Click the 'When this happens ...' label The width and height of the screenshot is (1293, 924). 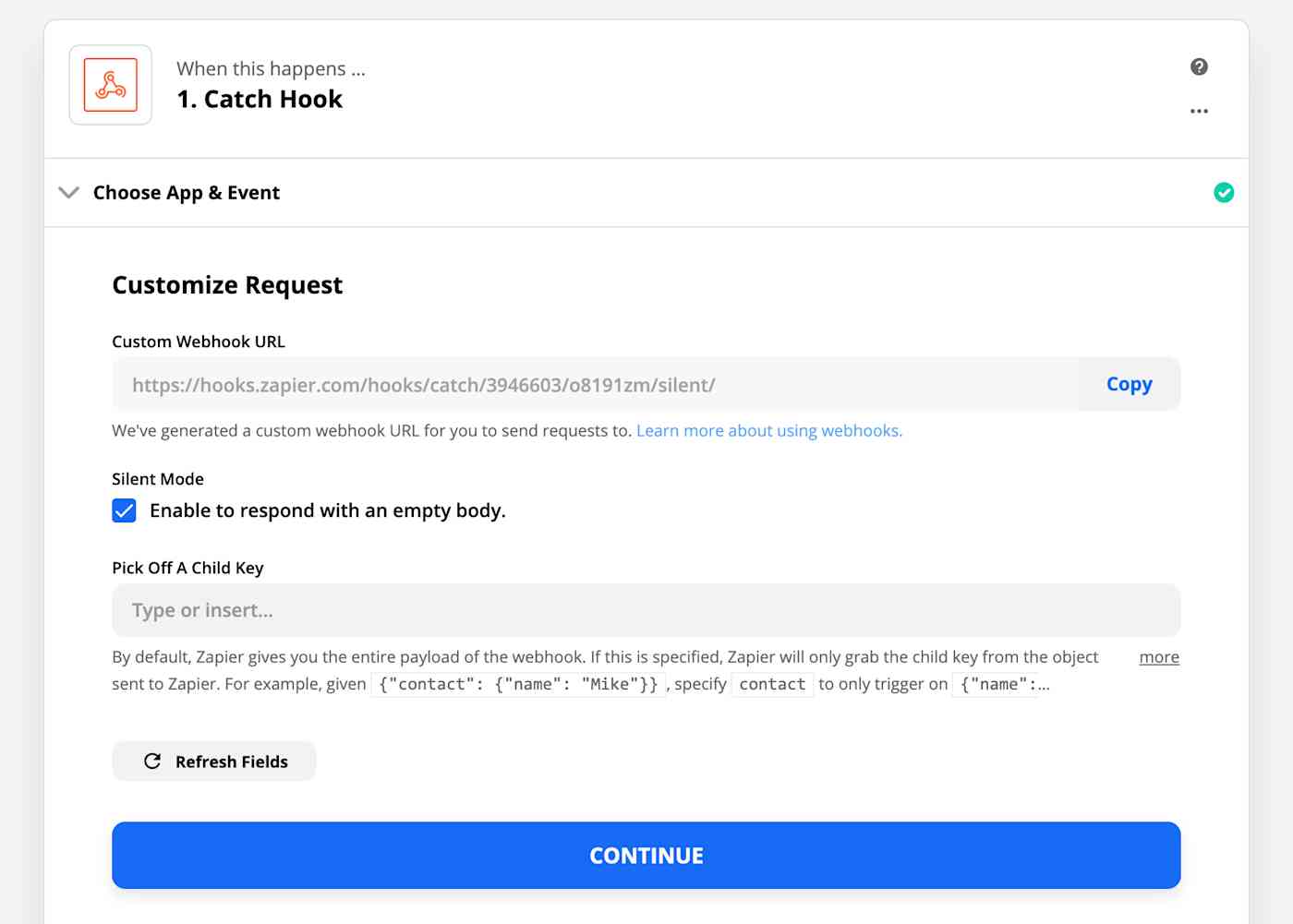tap(271, 68)
